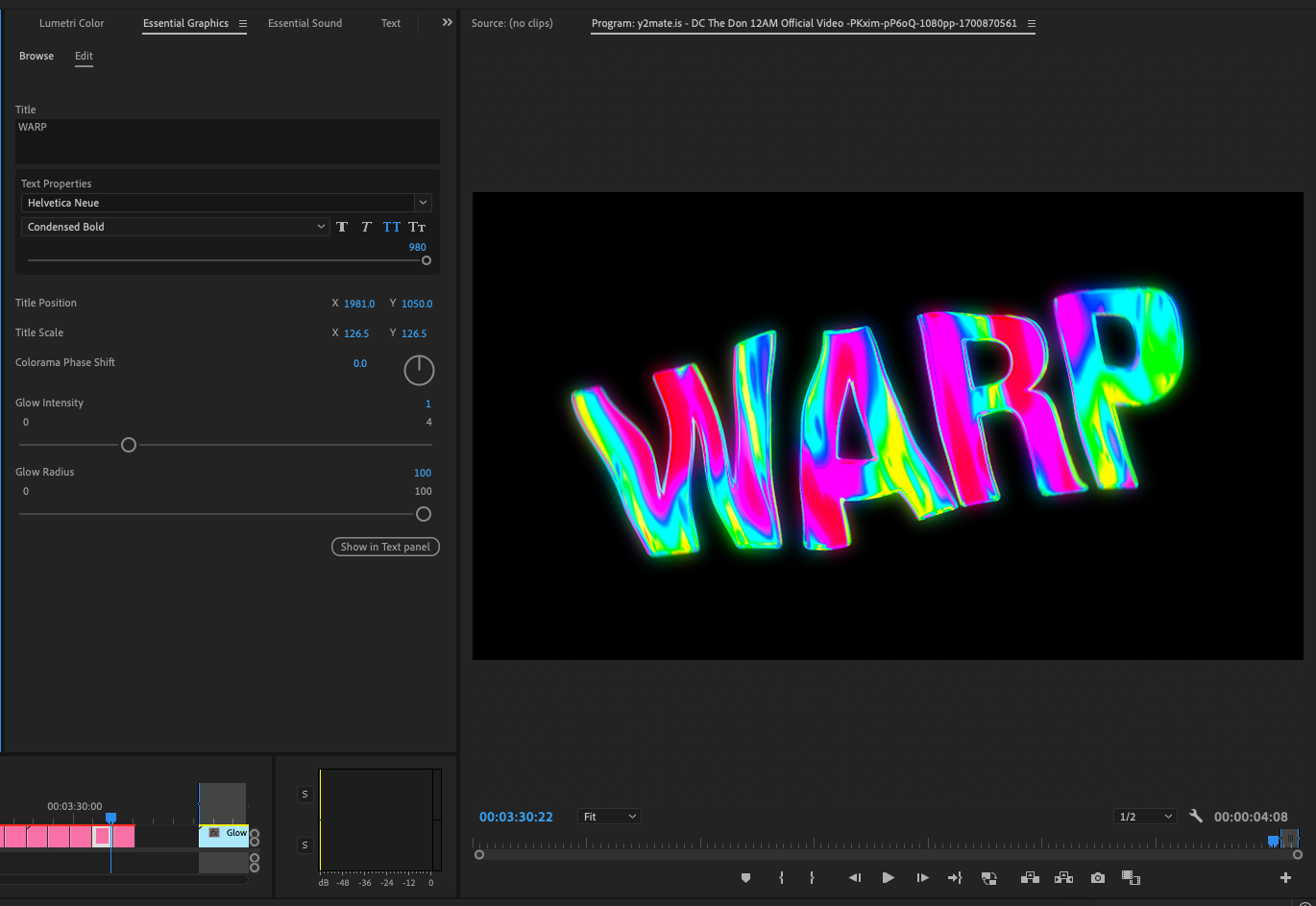The image size is (1316, 906).
Task: Switch to the Essential Sound tab
Action: (x=305, y=22)
